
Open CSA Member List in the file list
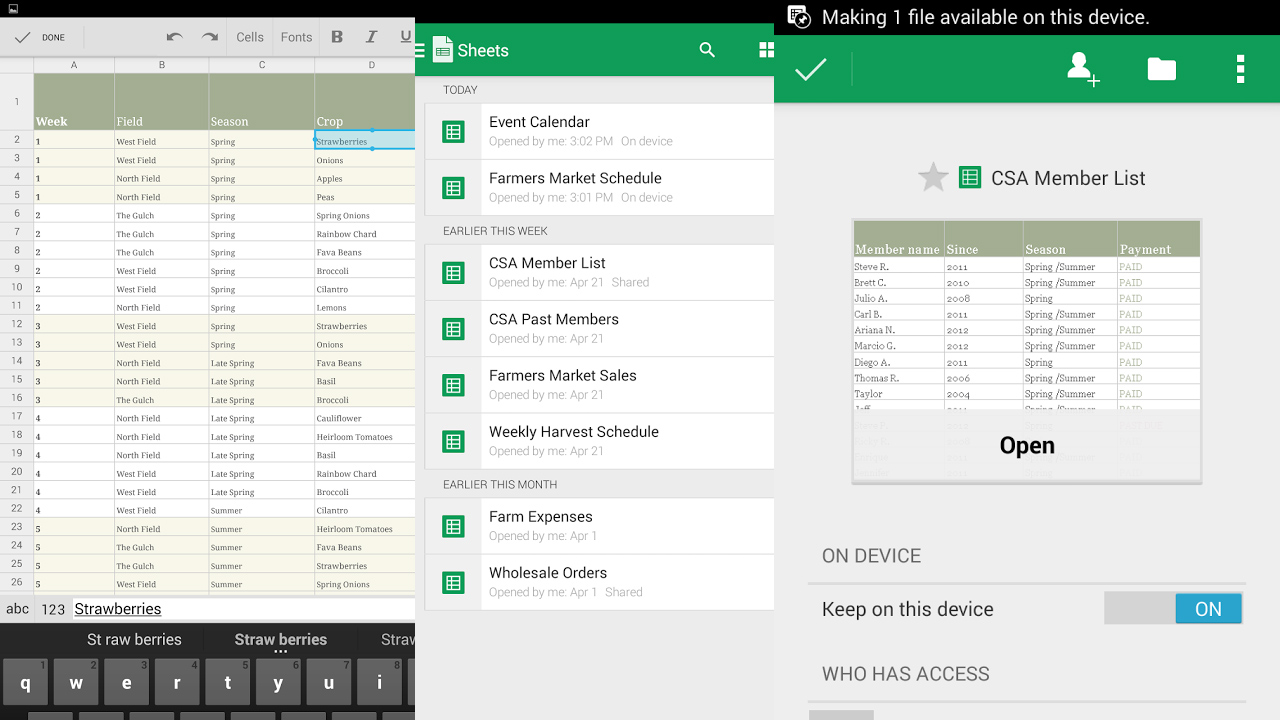(600, 272)
